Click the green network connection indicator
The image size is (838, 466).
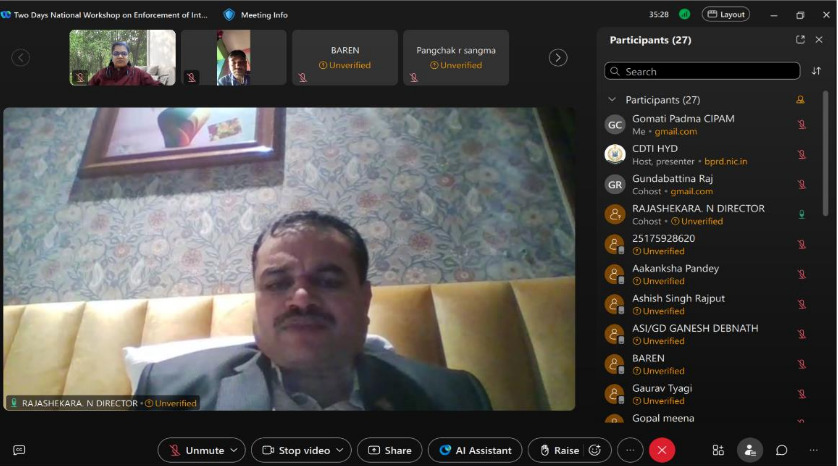click(684, 15)
